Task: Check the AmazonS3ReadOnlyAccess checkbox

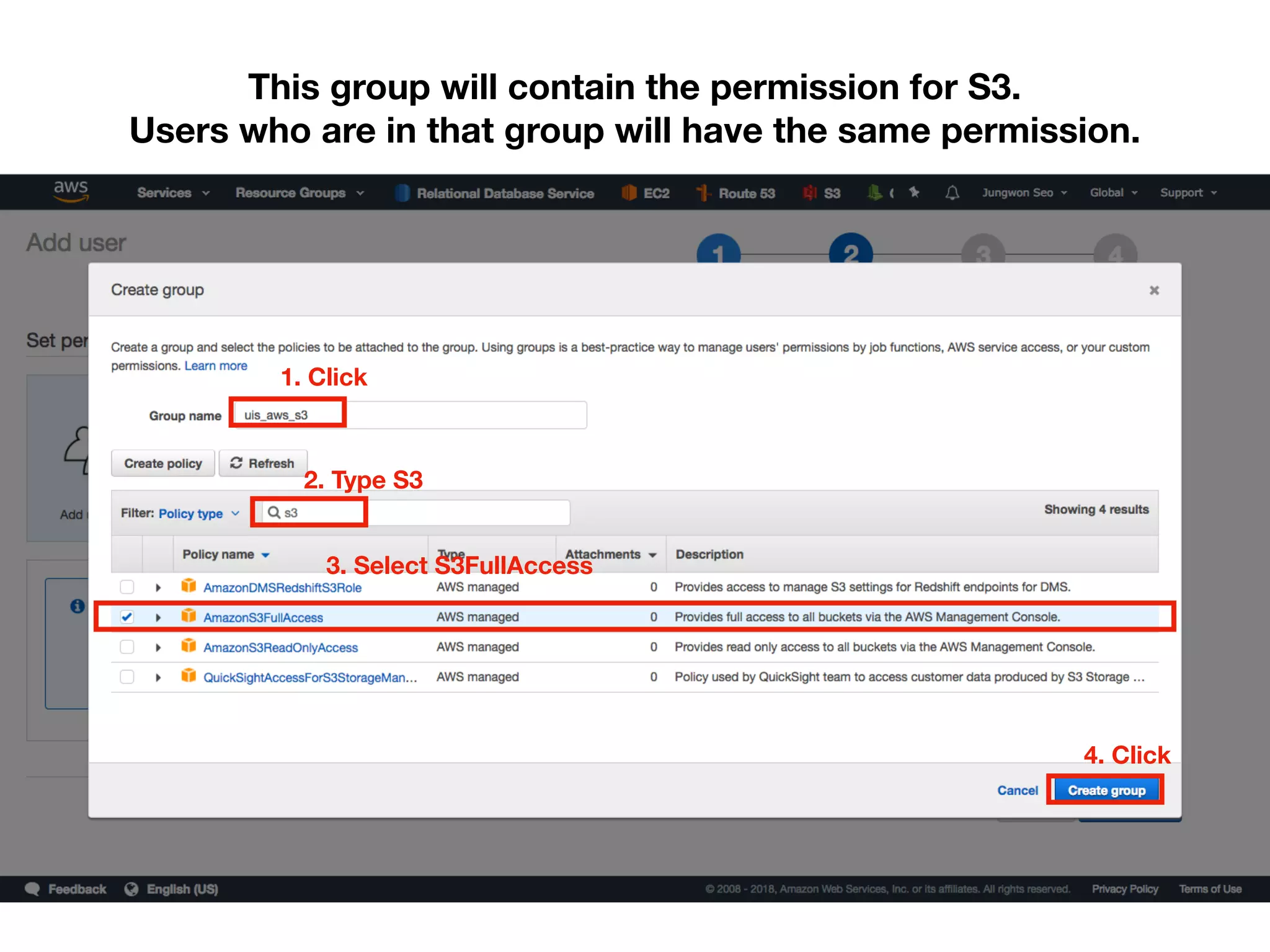Action: [x=127, y=647]
